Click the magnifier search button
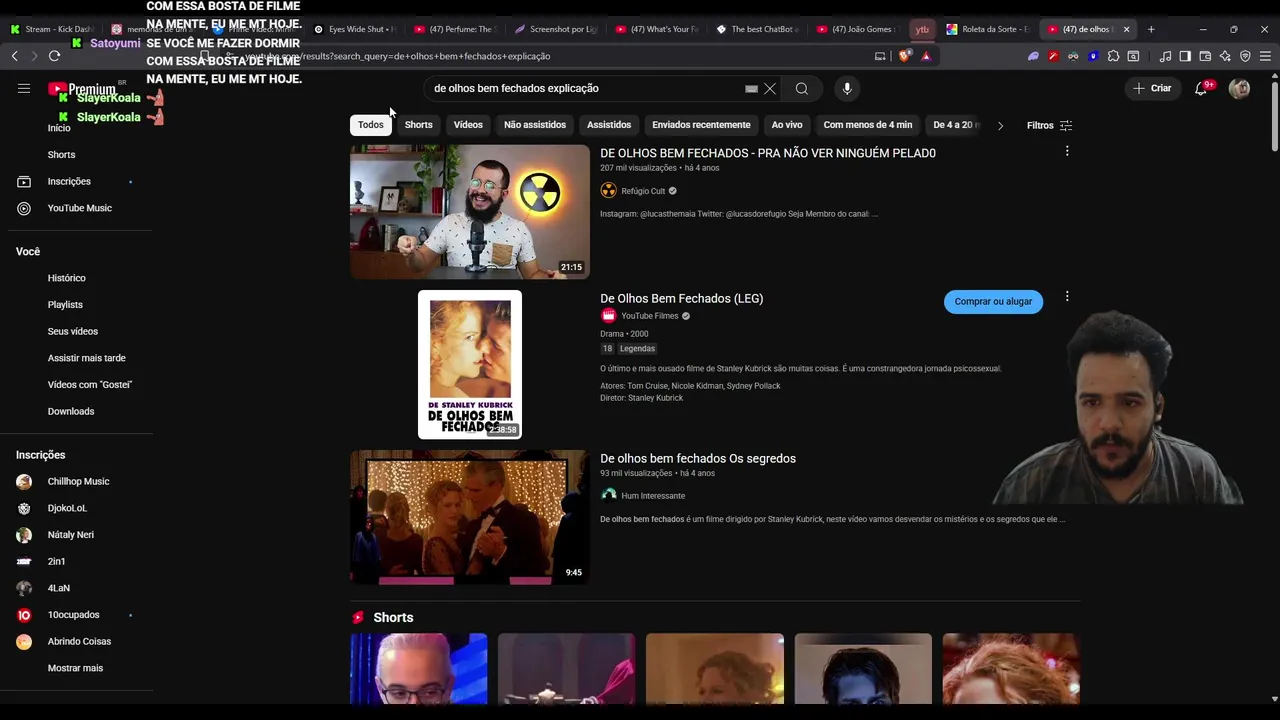 pyautogui.click(x=802, y=89)
